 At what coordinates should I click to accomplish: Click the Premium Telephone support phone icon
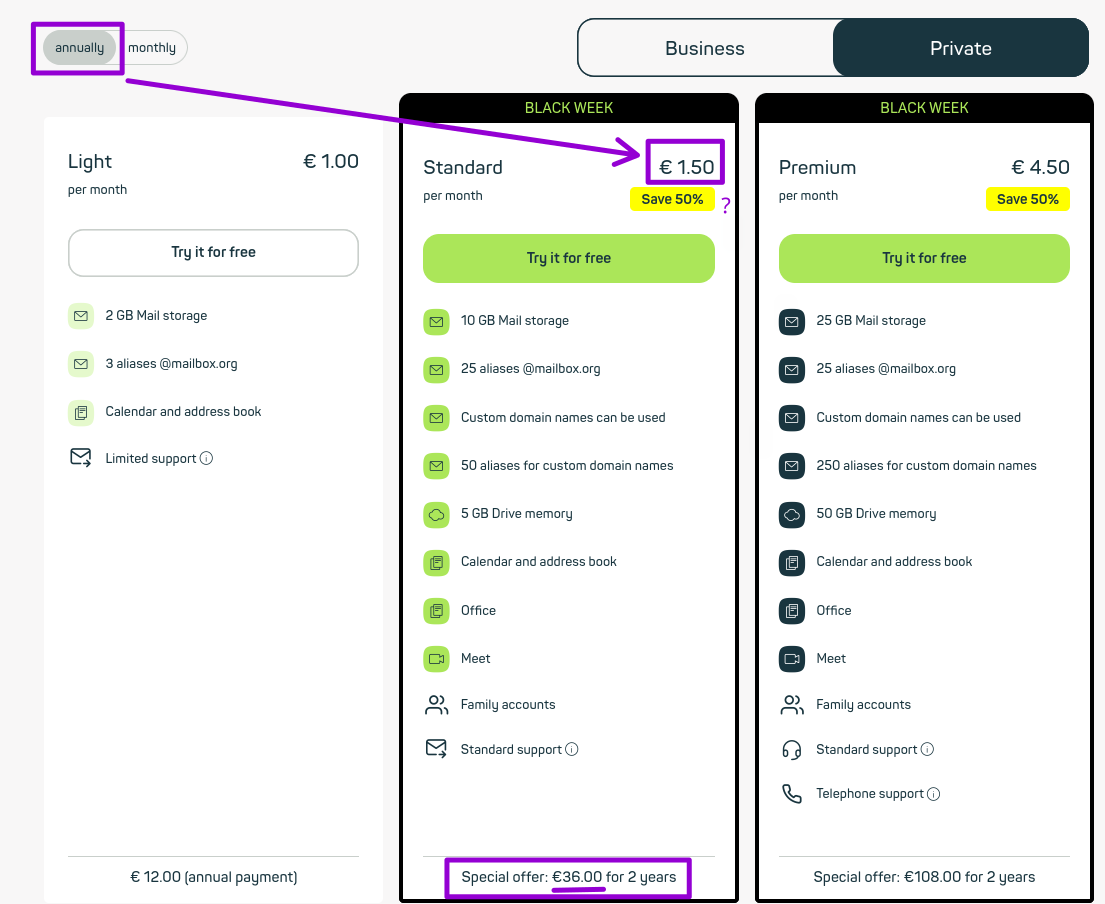(792, 794)
